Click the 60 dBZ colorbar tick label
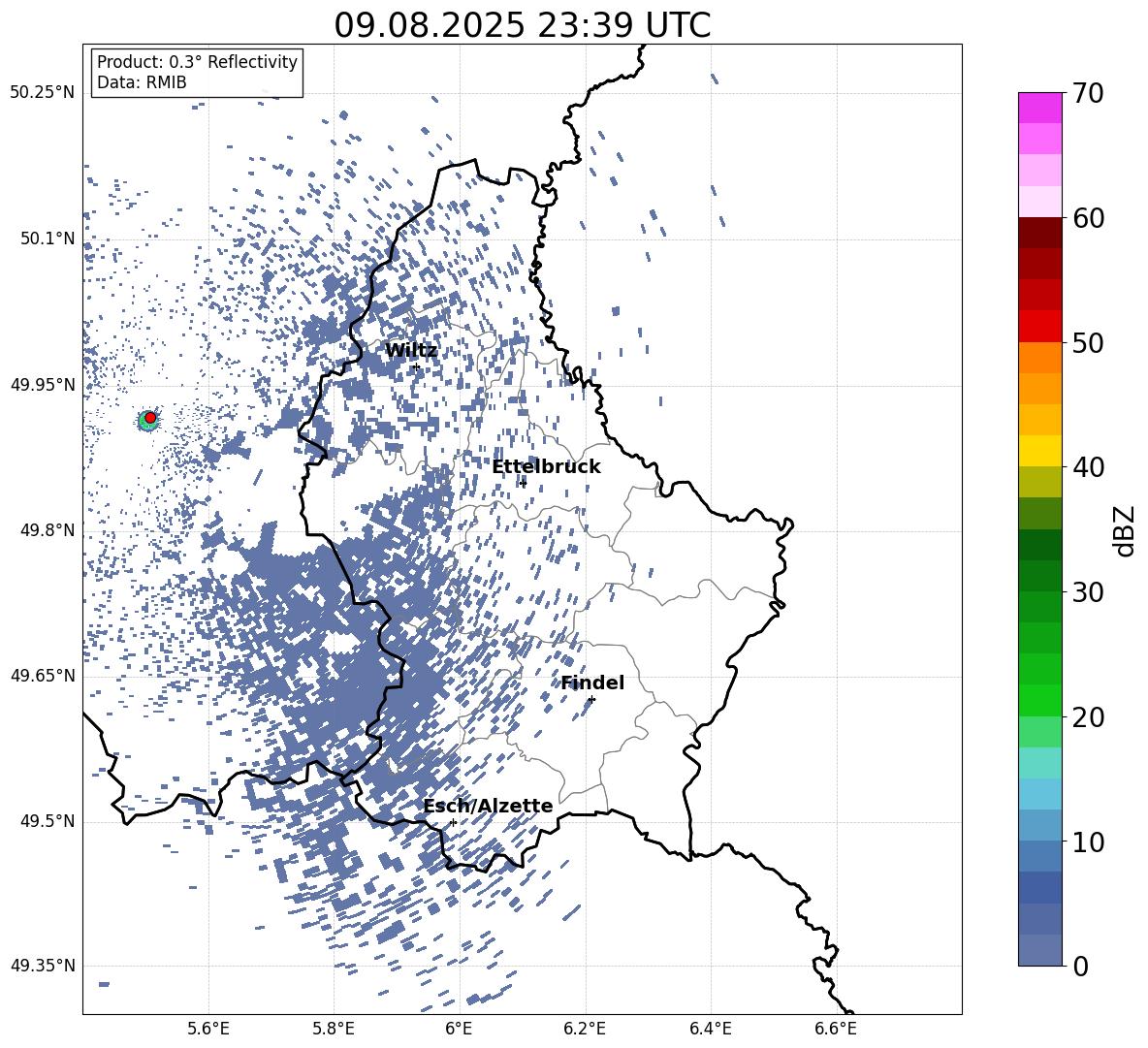The image size is (1148, 1048). pos(1087,218)
